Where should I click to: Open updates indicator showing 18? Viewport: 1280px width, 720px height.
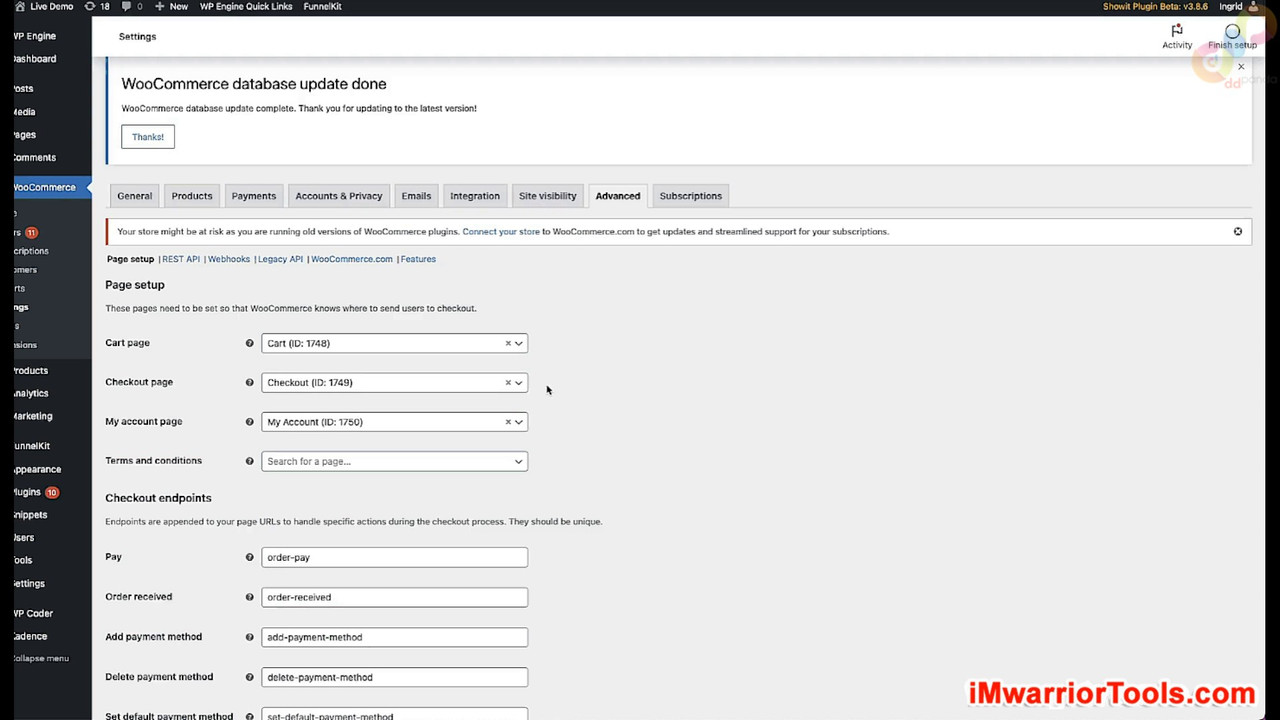[97, 6]
